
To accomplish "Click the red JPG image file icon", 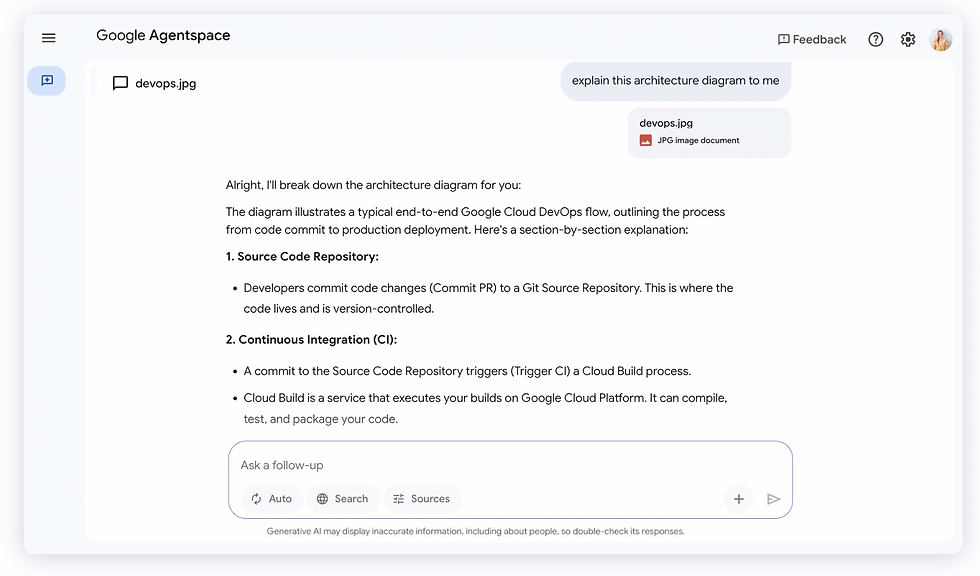I will (646, 141).
